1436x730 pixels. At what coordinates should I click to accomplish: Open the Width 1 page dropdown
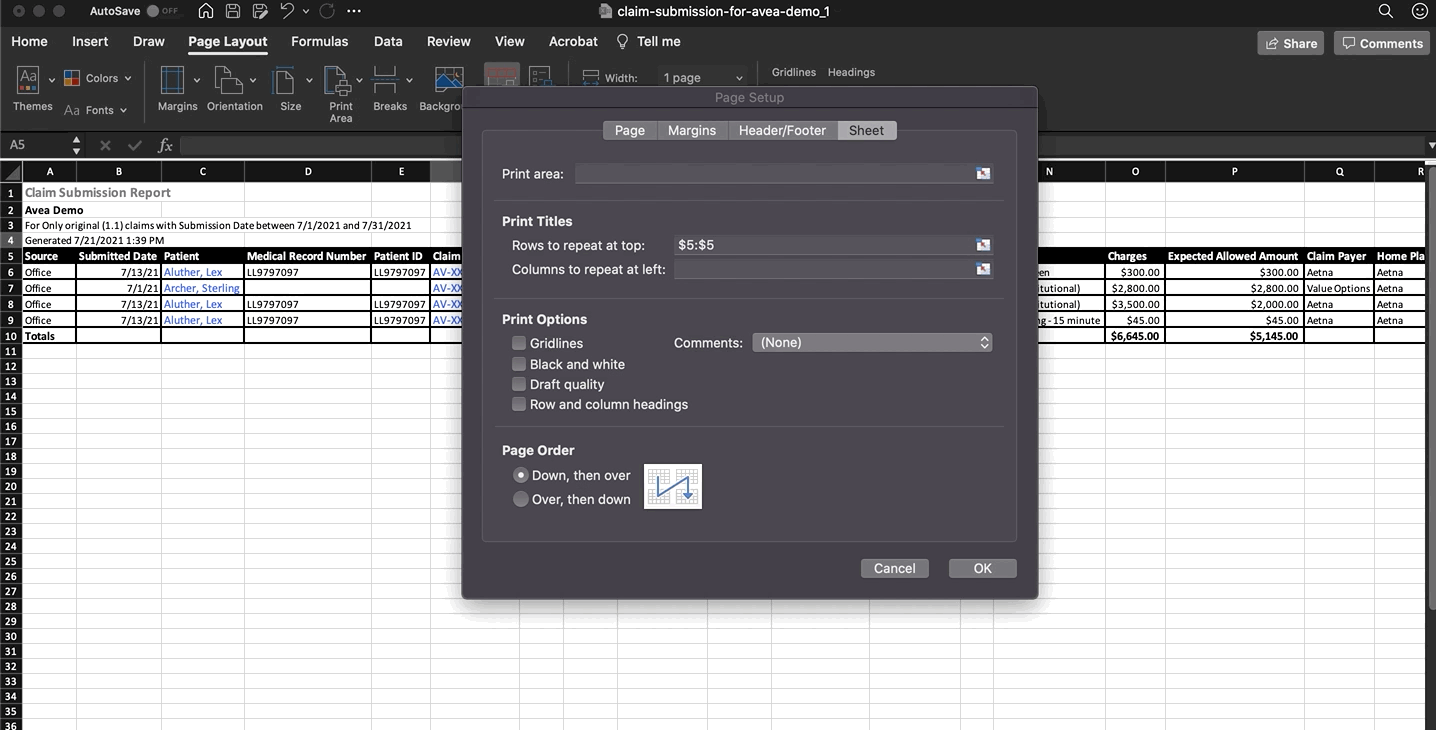pos(703,78)
